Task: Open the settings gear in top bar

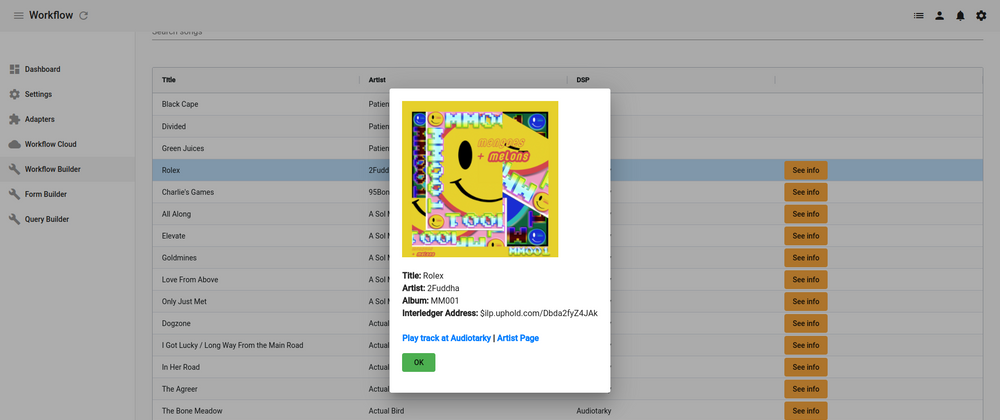Action: click(x=981, y=15)
